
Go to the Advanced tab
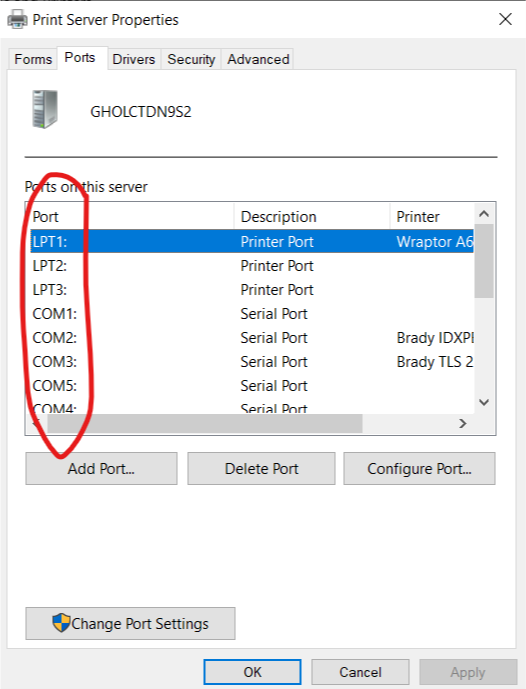[258, 59]
